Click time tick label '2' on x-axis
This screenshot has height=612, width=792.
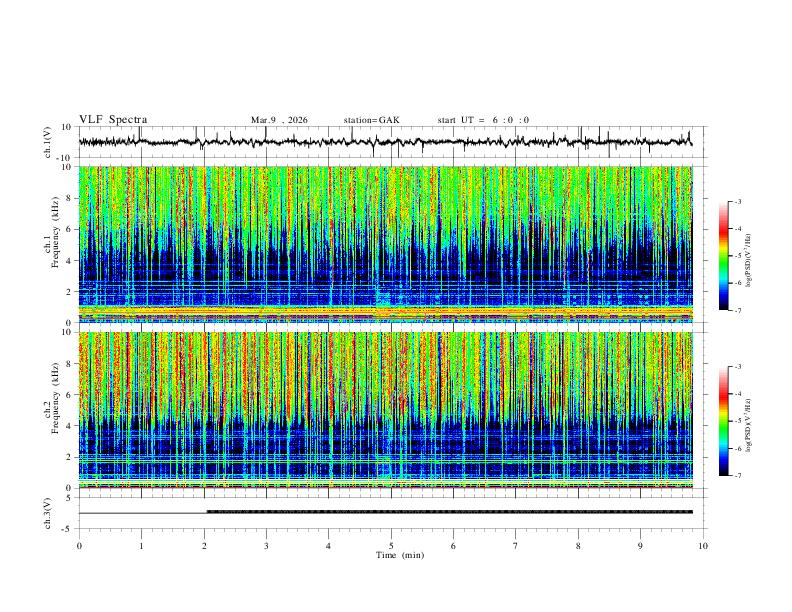click(x=204, y=546)
